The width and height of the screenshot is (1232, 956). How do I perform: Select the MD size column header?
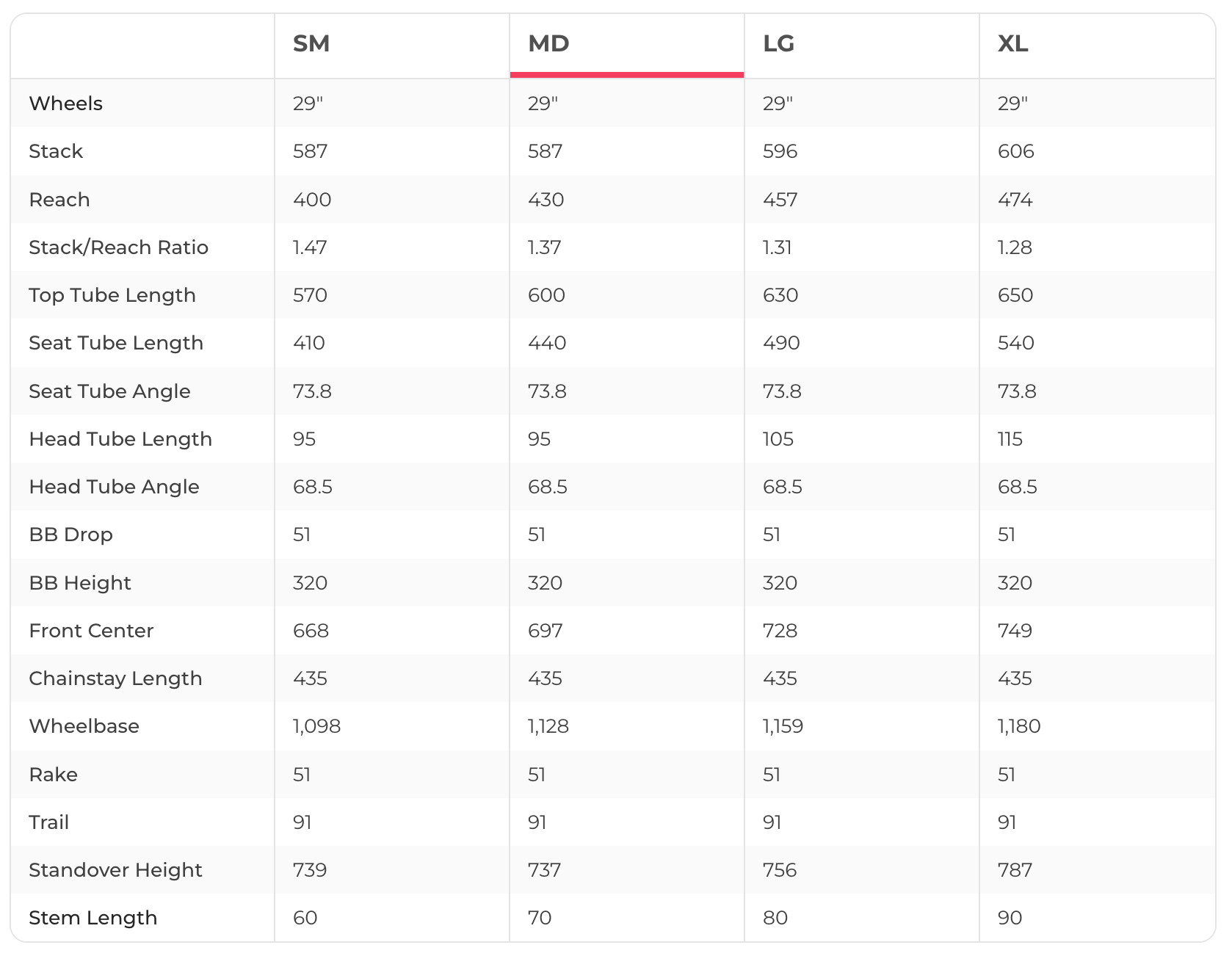point(548,44)
